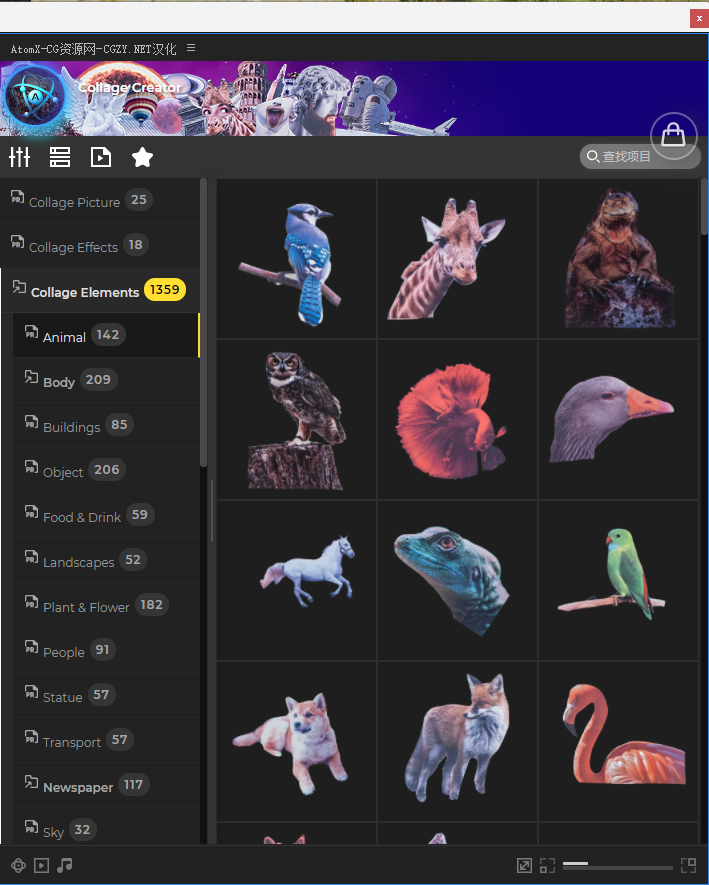Image resolution: width=709 pixels, height=885 pixels.
Task: Click the thumbnail grid vertical scrollbar
Action: (704, 207)
